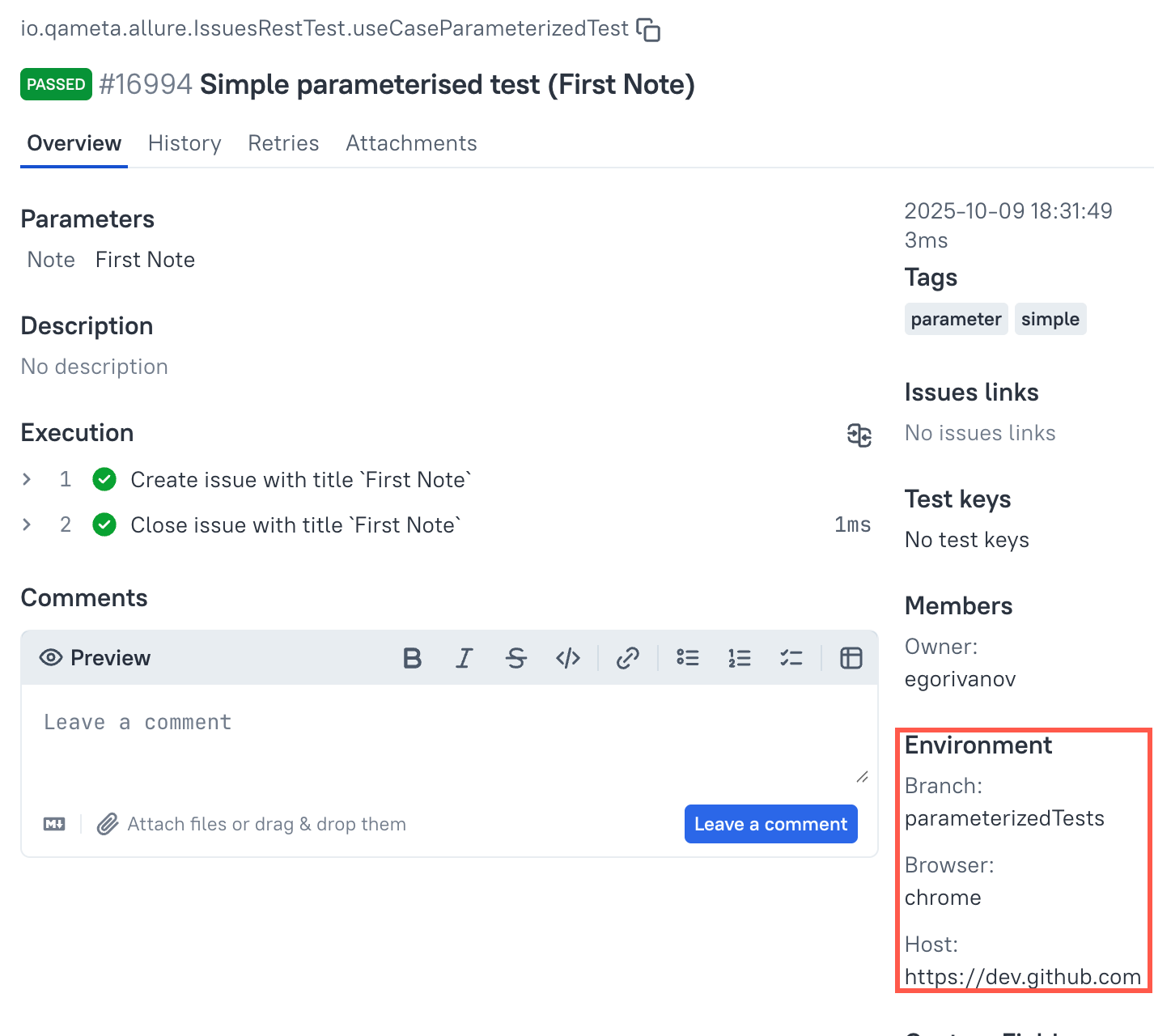1154x1036 pixels.
Task: Apply strikethrough formatting in comment toolbar
Action: 516,658
